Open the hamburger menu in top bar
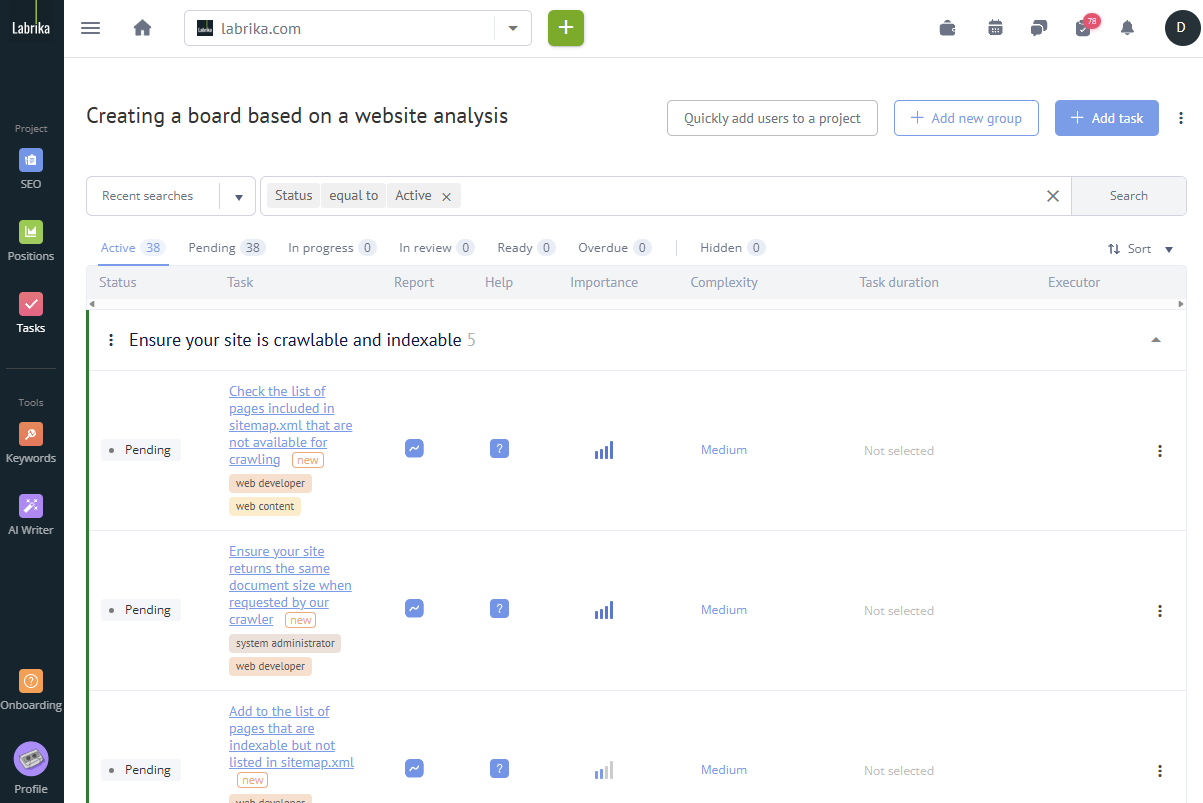Screen dimensions: 1203x803 [x=90, y=28]
